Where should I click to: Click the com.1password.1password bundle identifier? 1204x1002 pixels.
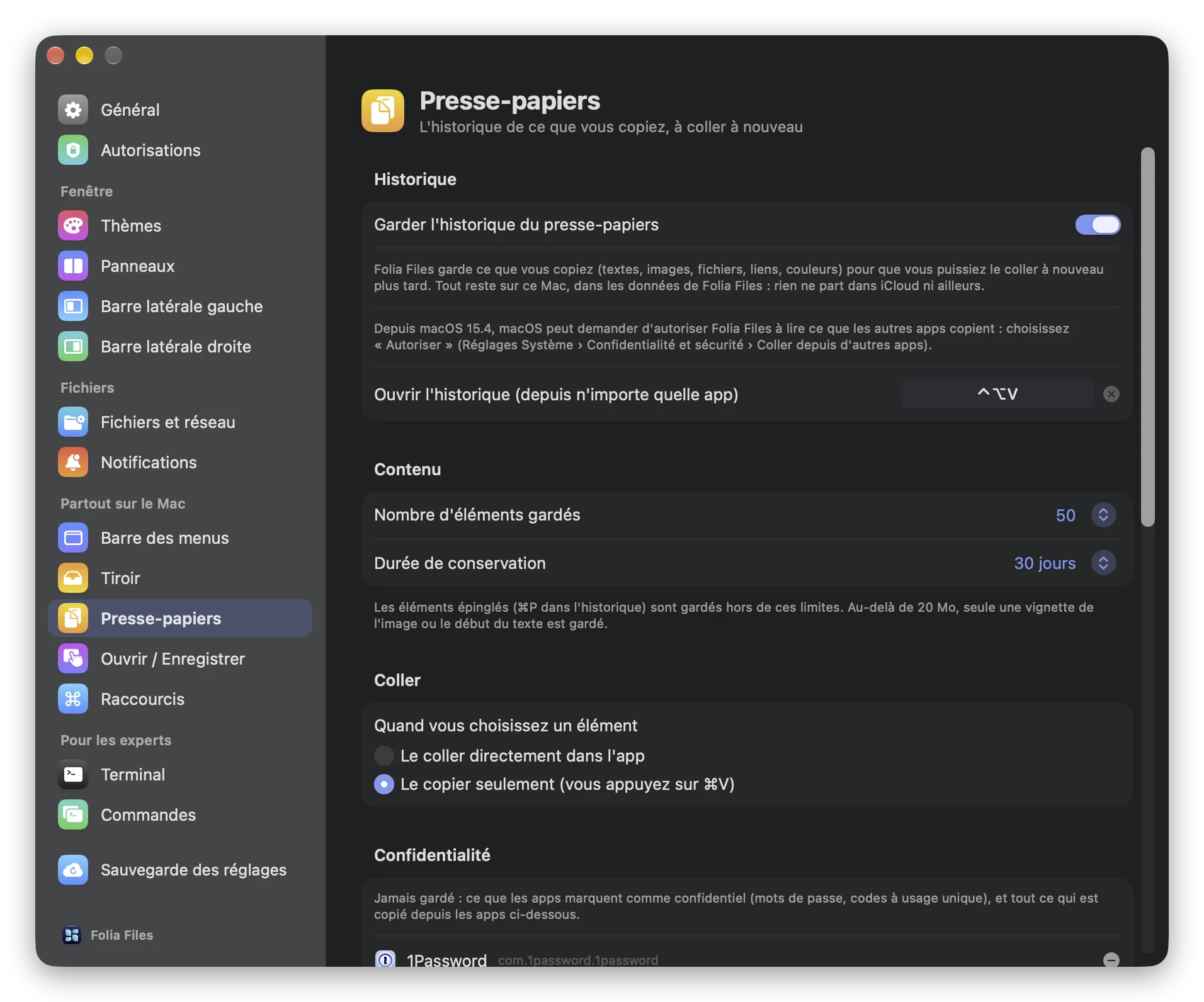click(578, 960)
